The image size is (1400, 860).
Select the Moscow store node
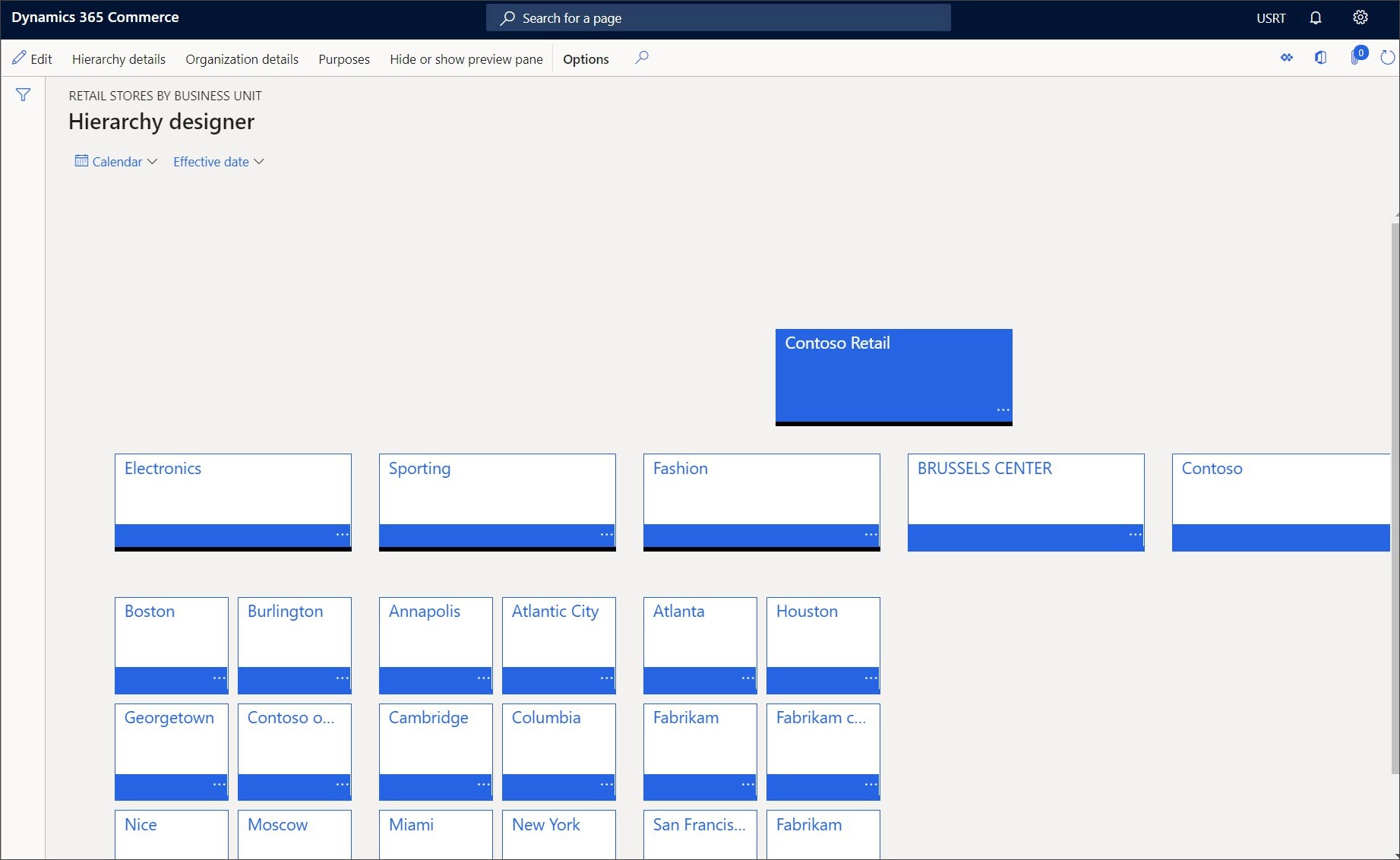[295, 834]
